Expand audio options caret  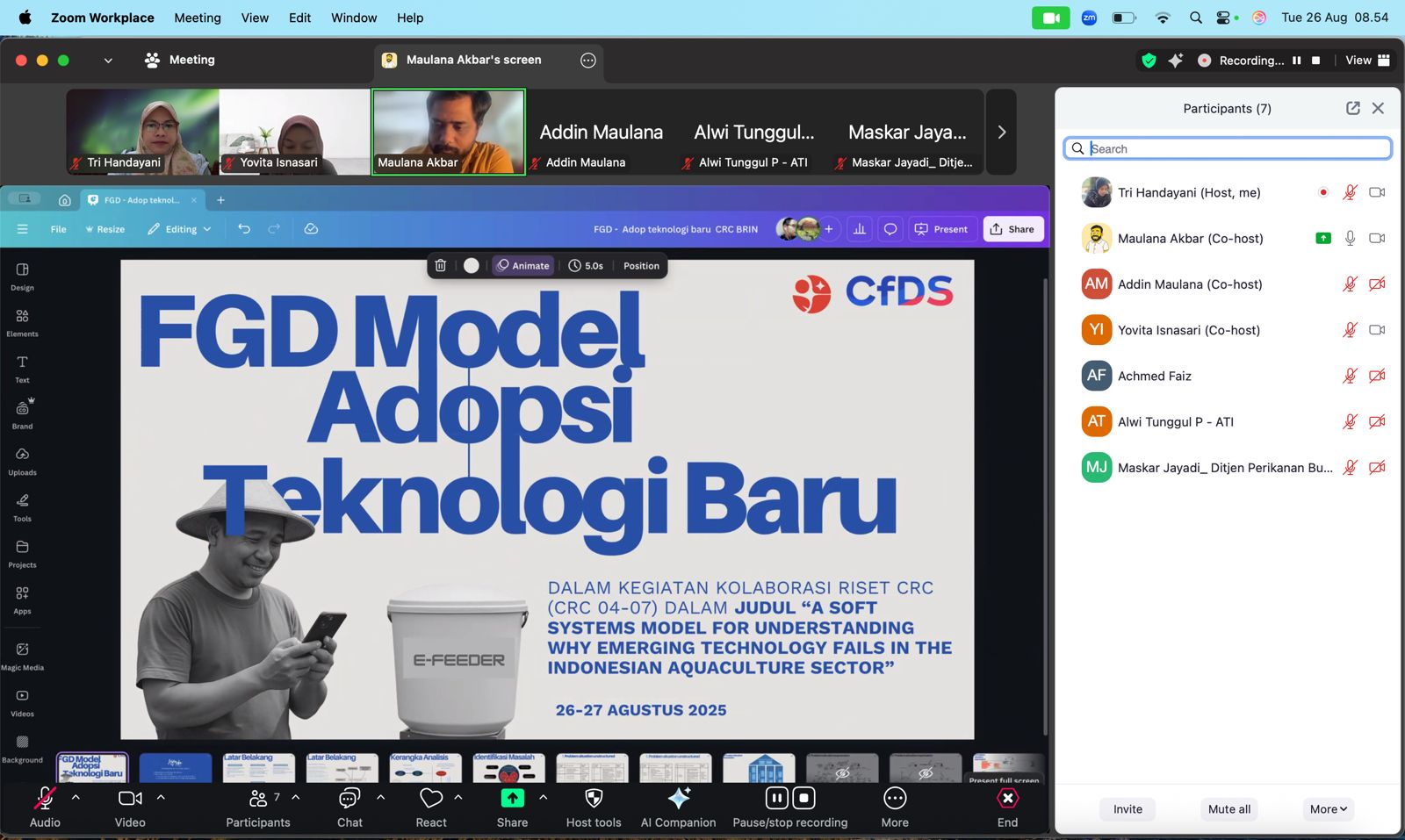coord(76,798)
